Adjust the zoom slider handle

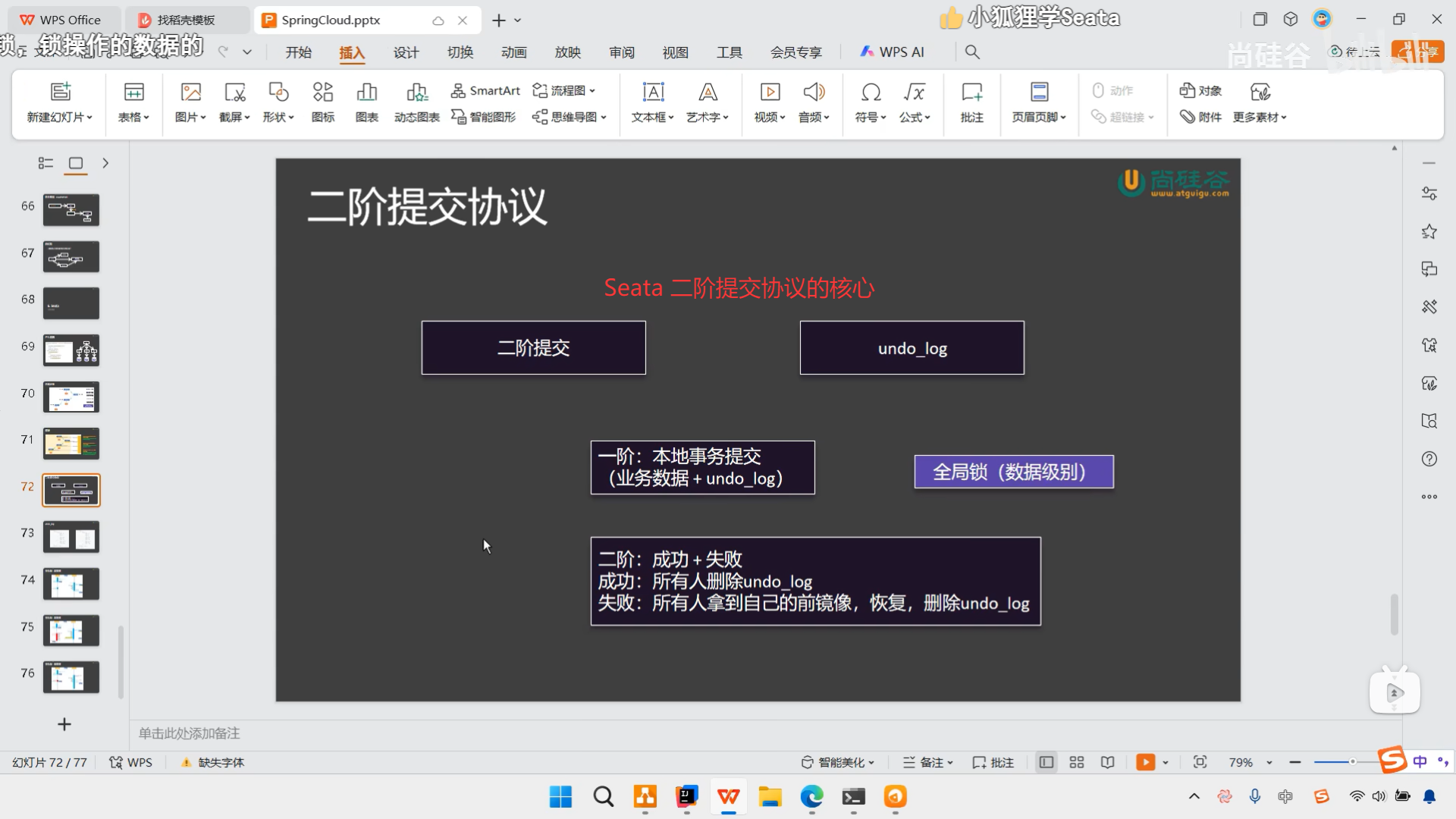pos(1352,762)
